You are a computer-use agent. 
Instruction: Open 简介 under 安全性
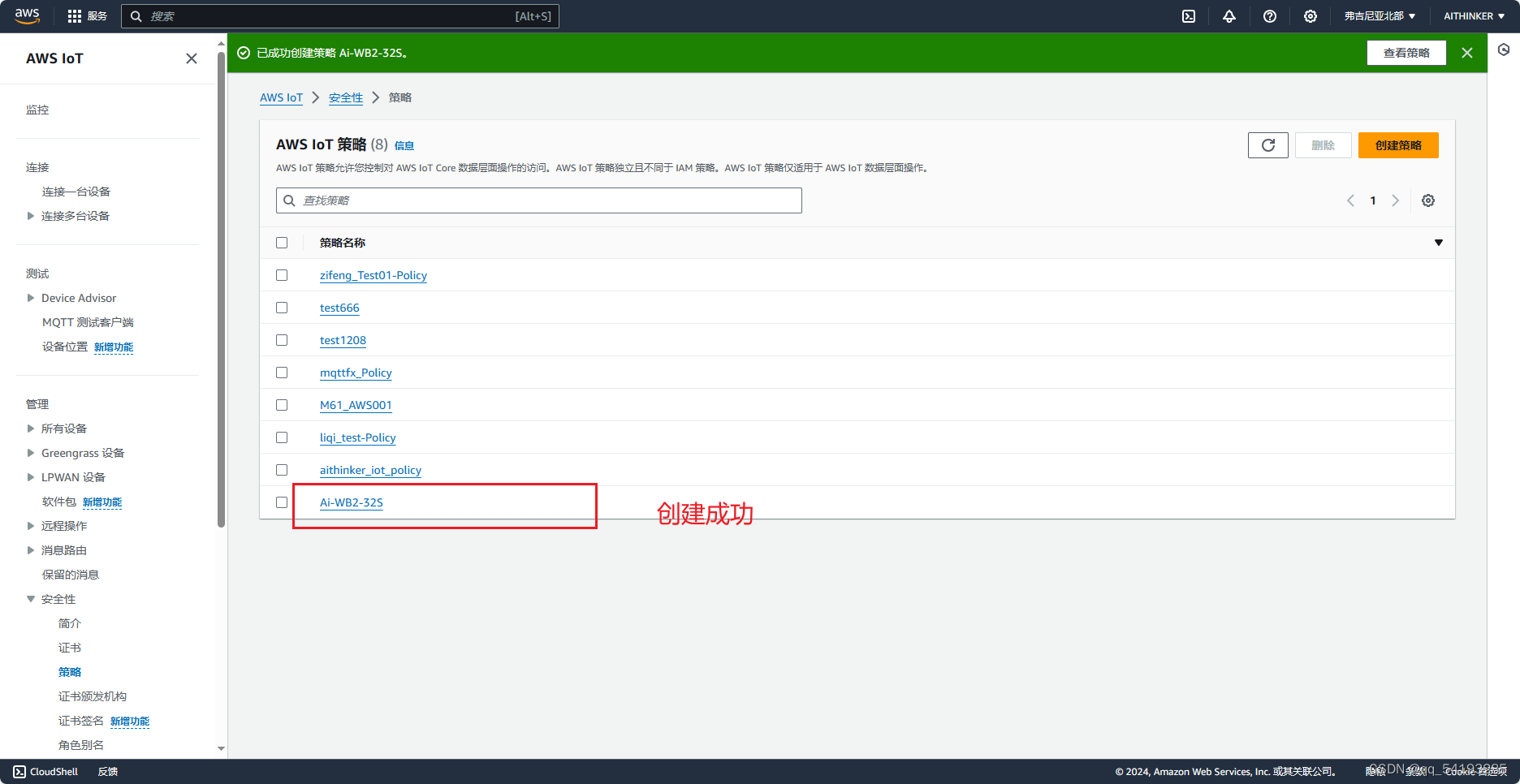(x=70, y=623)
